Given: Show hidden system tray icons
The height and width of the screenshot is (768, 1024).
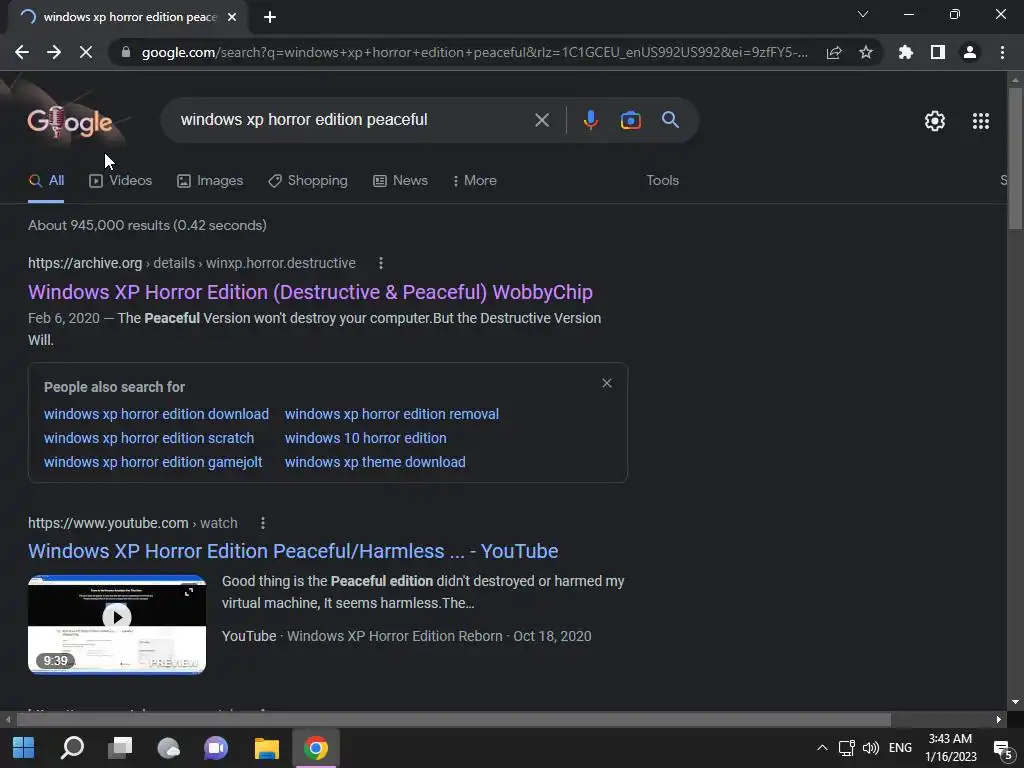Looking at the screenshot, I should [822, 748].
